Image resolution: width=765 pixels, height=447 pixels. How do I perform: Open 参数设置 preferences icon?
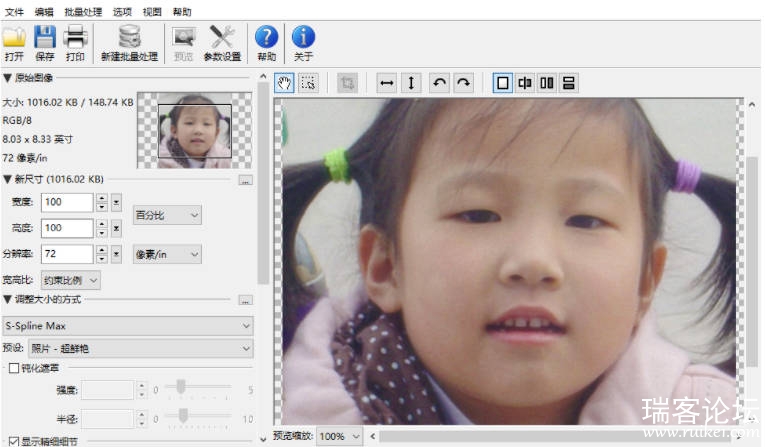222,43
